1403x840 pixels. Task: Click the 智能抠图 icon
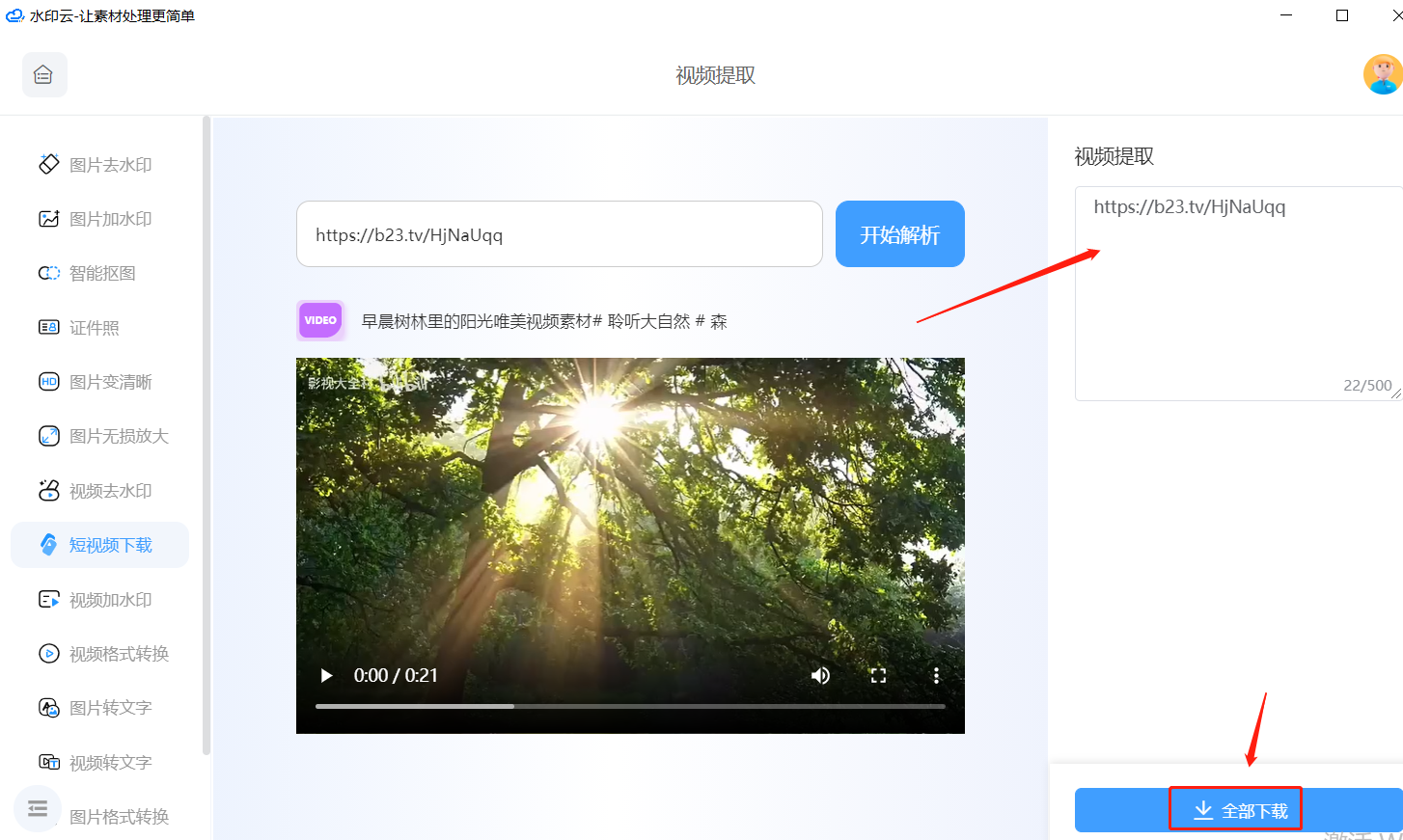(49, 273)
